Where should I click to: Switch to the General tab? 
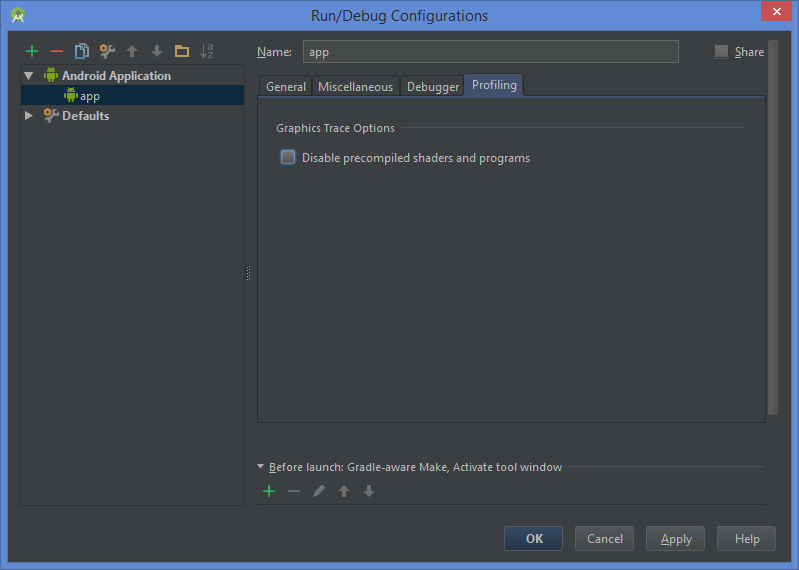(285, 87)
